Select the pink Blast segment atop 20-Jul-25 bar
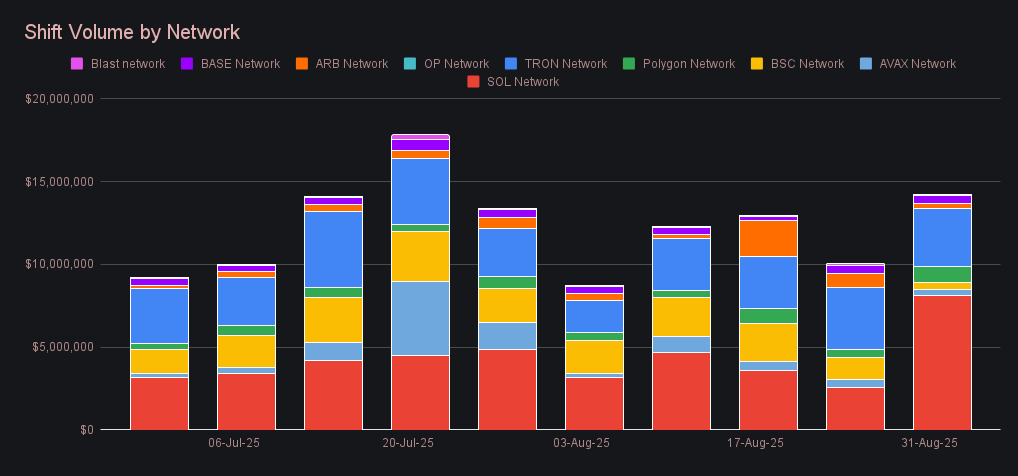The height and width of the screenshot is (476, 1018). [420, 137]
